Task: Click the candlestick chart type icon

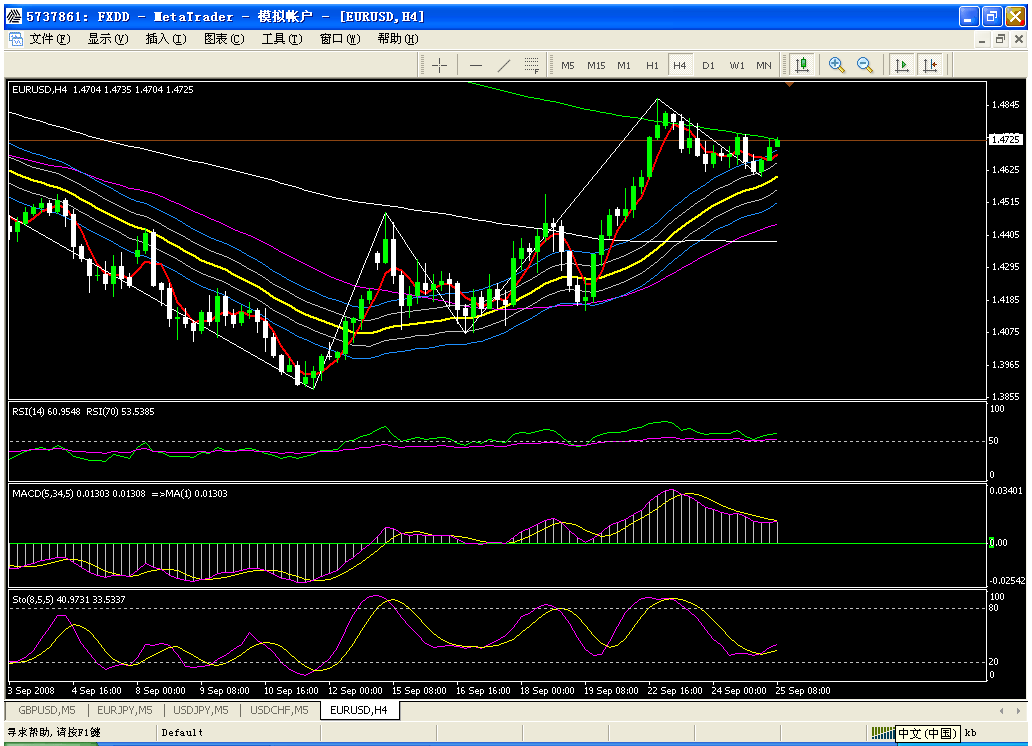Action: click(801, 65)
